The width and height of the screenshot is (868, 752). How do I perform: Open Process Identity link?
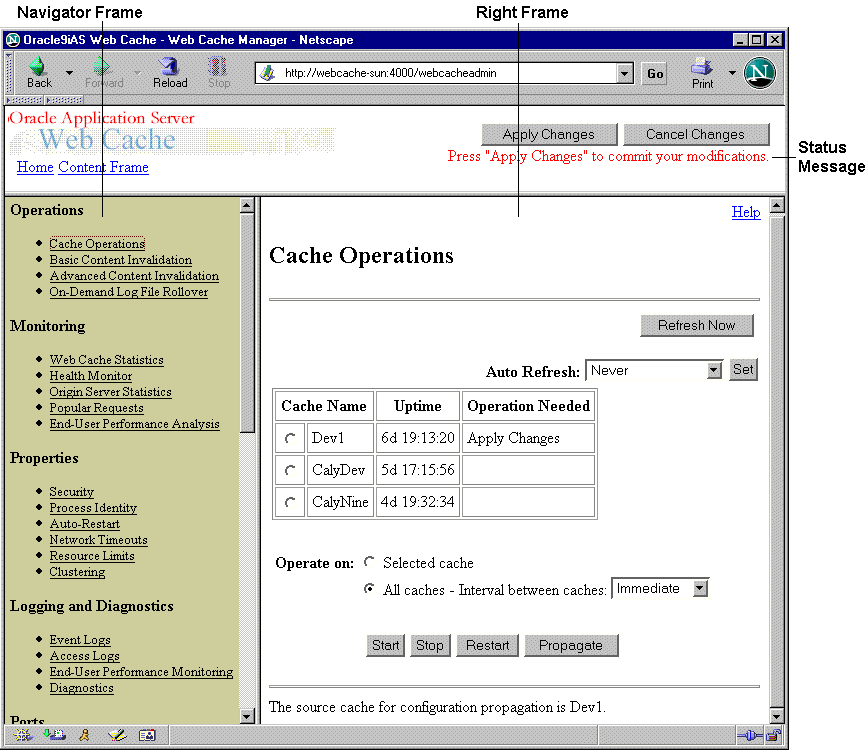coord(93,508)
